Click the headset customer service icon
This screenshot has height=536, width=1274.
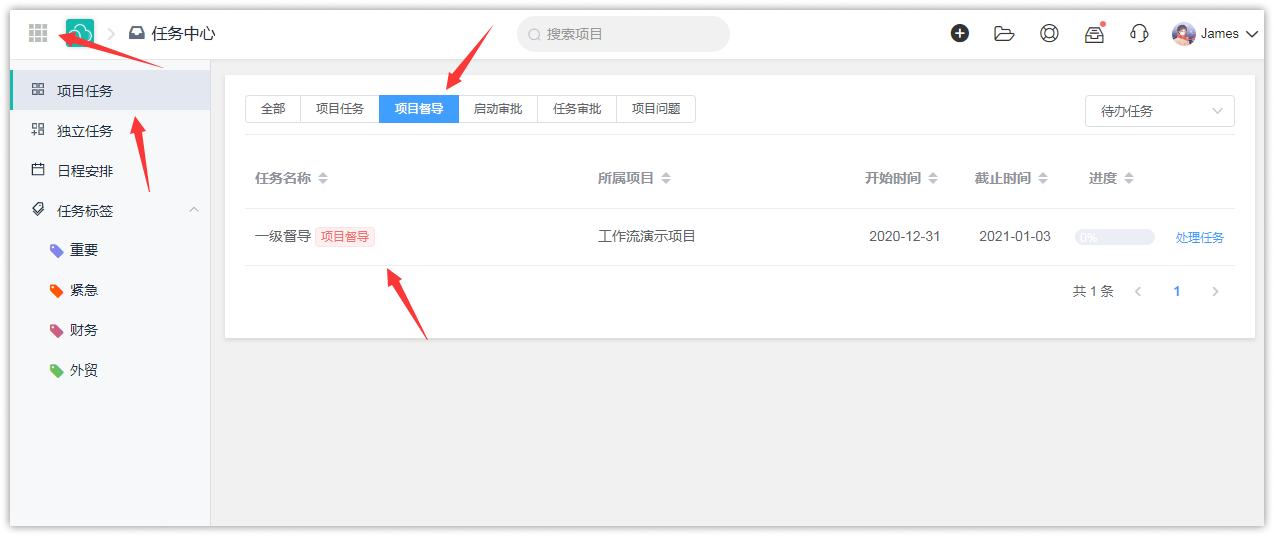1139,33
